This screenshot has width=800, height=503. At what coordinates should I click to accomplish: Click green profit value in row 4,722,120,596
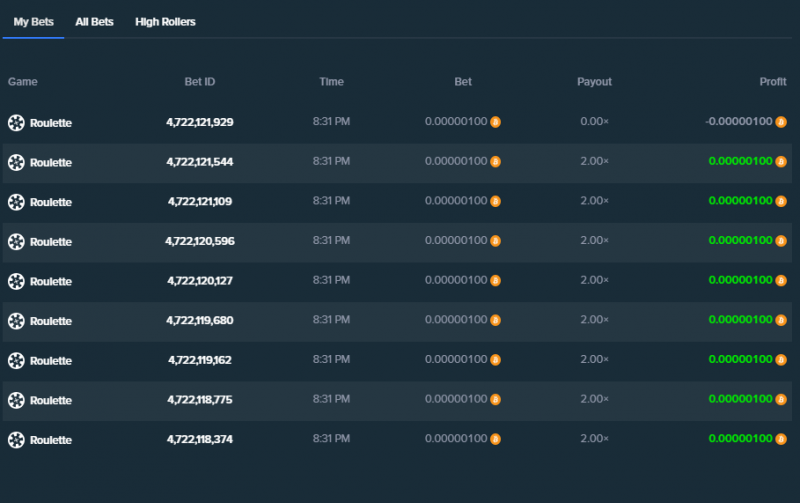740,240
